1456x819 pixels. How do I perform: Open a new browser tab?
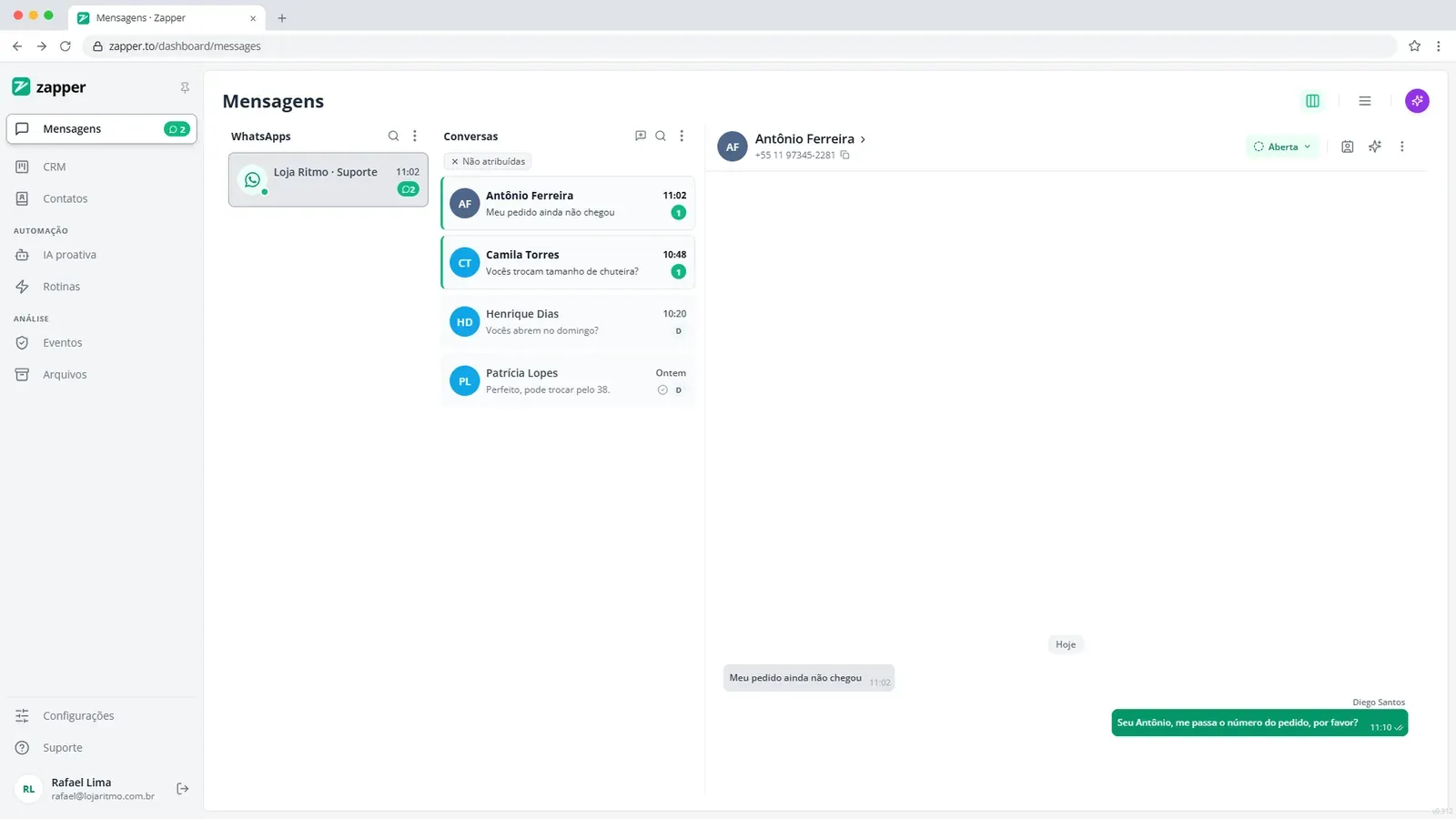pos(282,18)
